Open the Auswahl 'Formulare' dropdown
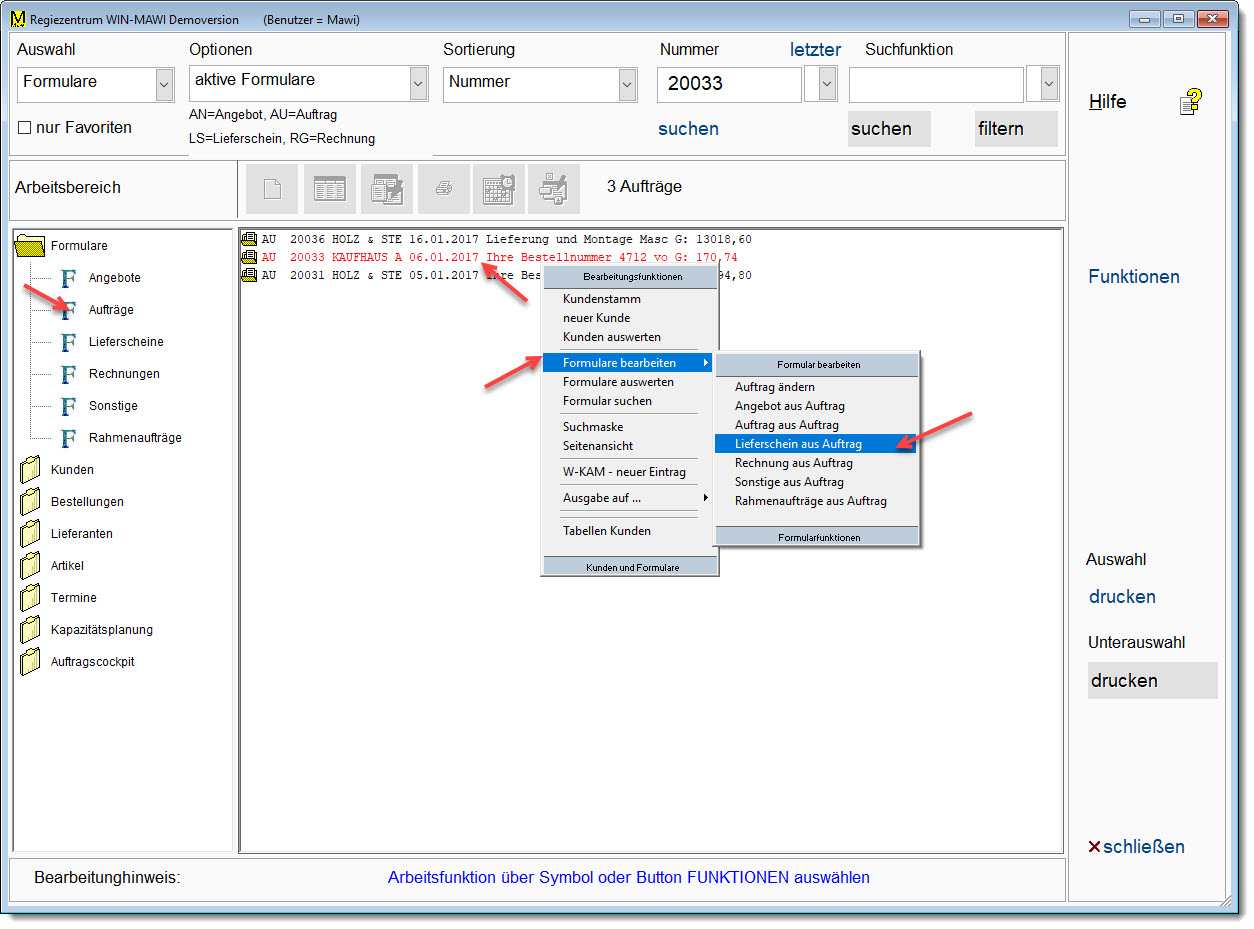This screenshot has height=929, width=1254. tap(165, 85)
